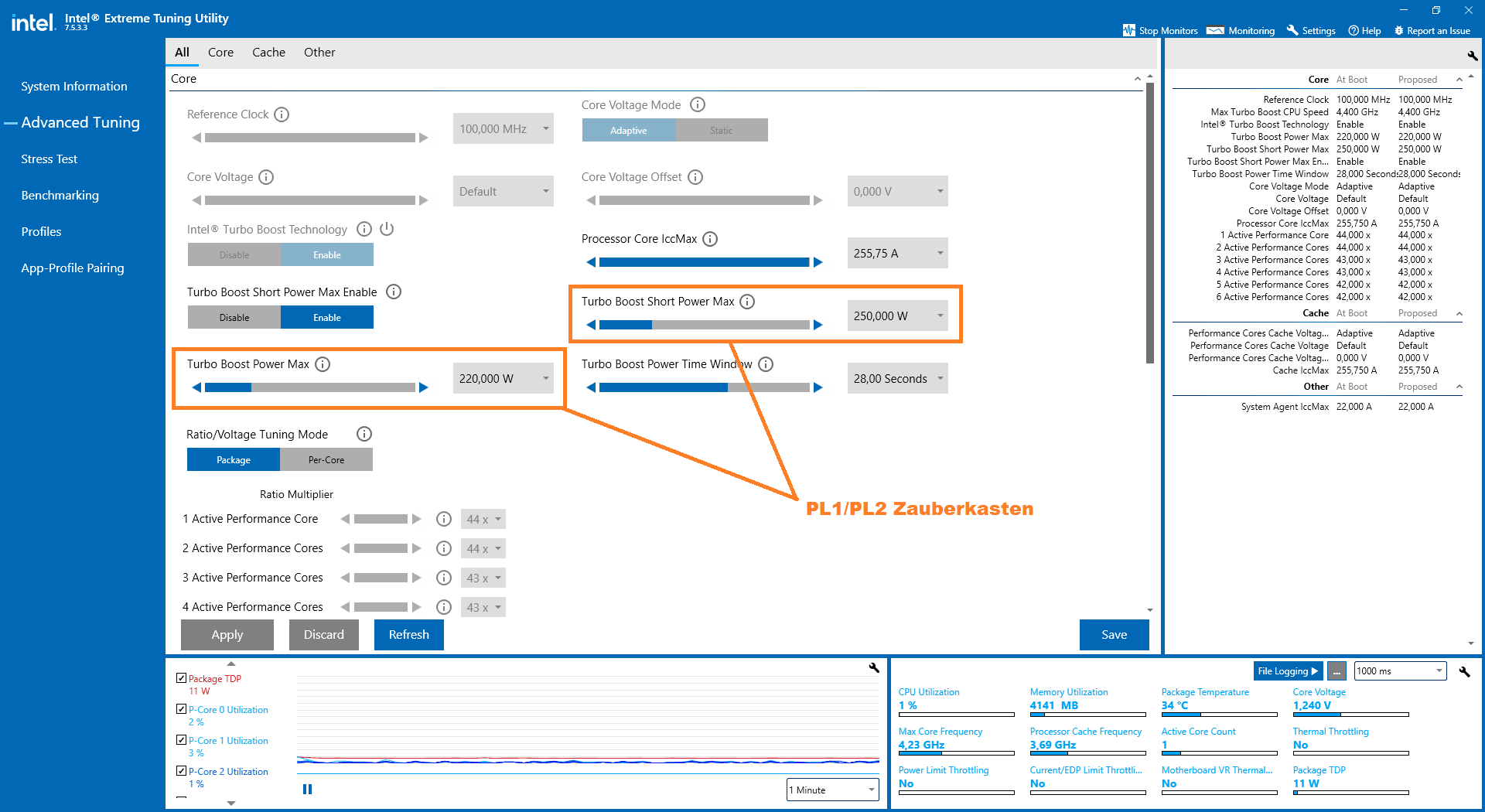Click Processor Core IccMax slider track

[705, 262]
